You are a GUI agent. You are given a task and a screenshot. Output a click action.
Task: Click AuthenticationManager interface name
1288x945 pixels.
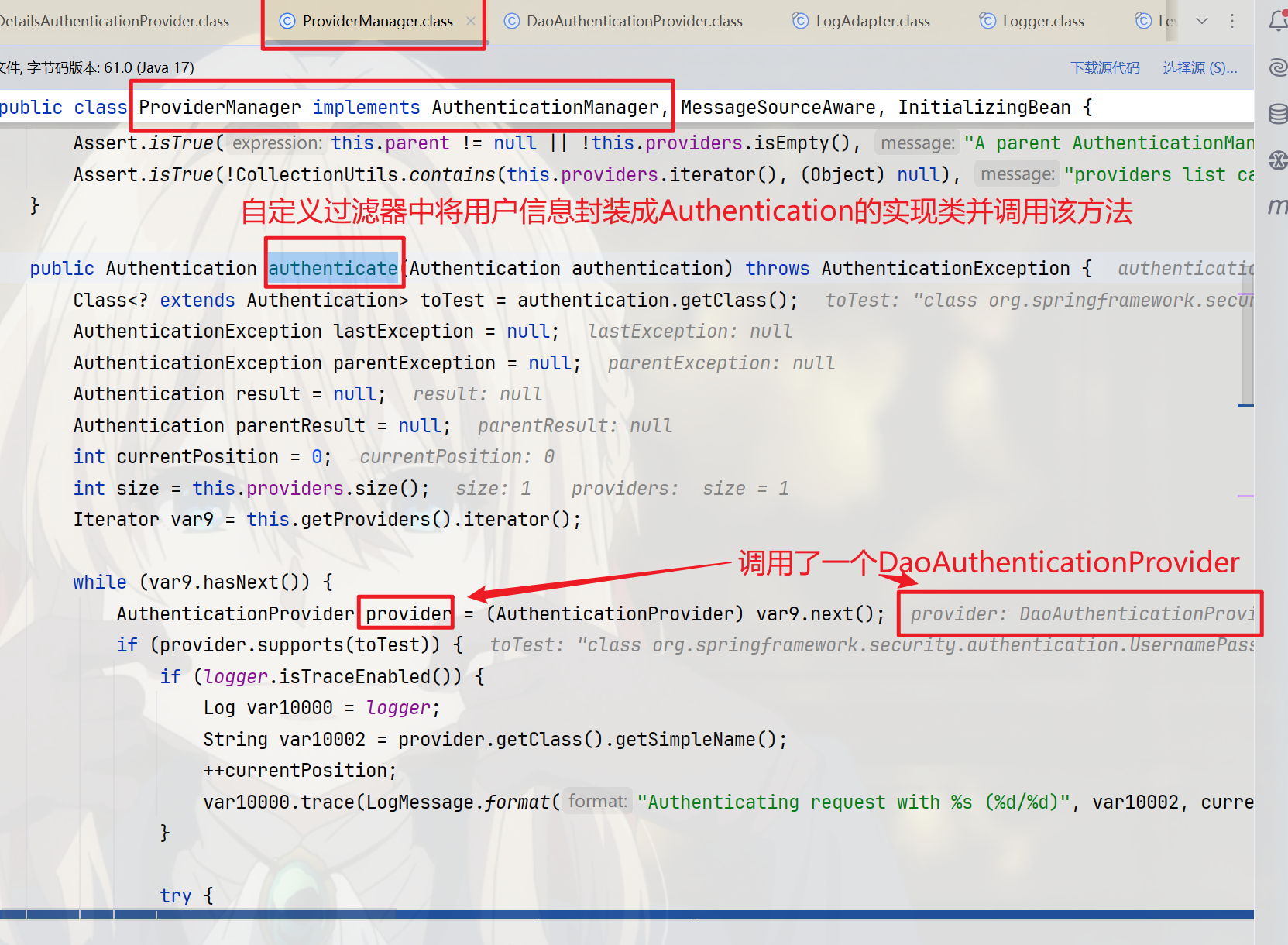545,108
